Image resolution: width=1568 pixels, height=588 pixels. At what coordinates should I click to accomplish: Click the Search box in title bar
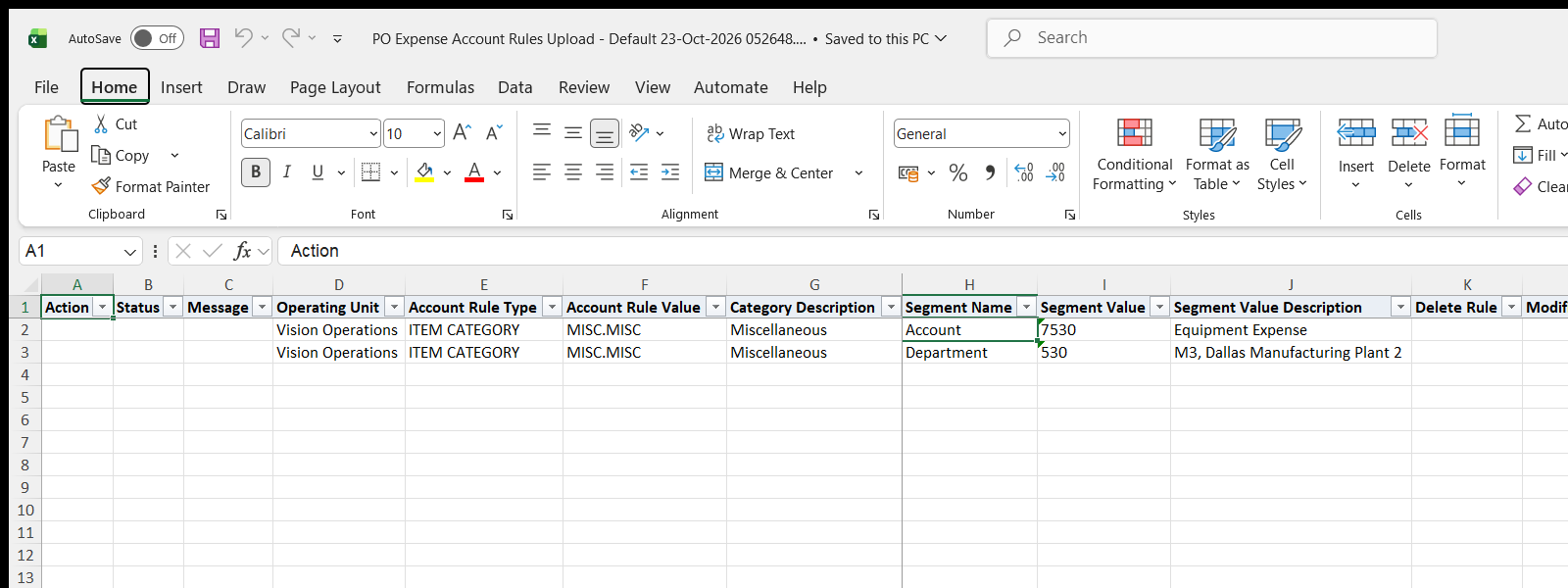coord(1211,38)
